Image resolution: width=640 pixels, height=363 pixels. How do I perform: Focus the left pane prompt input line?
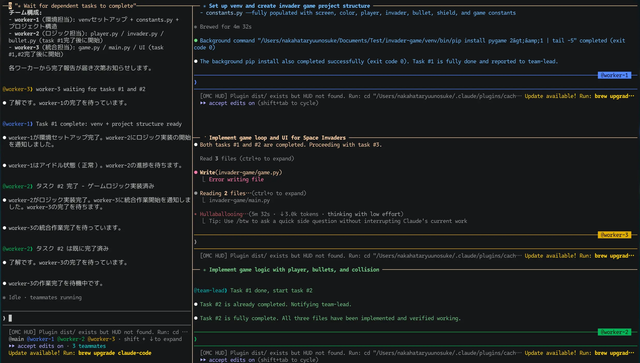[96, 318]
